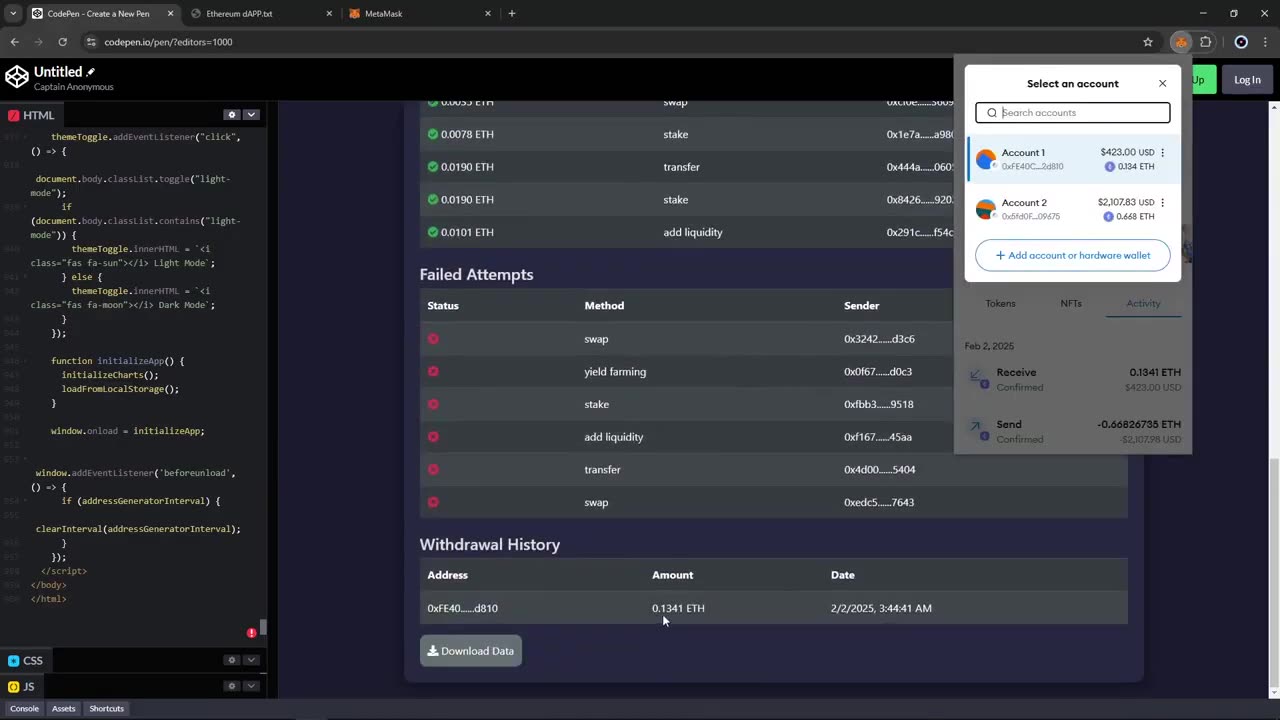Screen dimensions: 1280x720
Task: Bookmark this page with the star icon
Action: point(1148,42)
